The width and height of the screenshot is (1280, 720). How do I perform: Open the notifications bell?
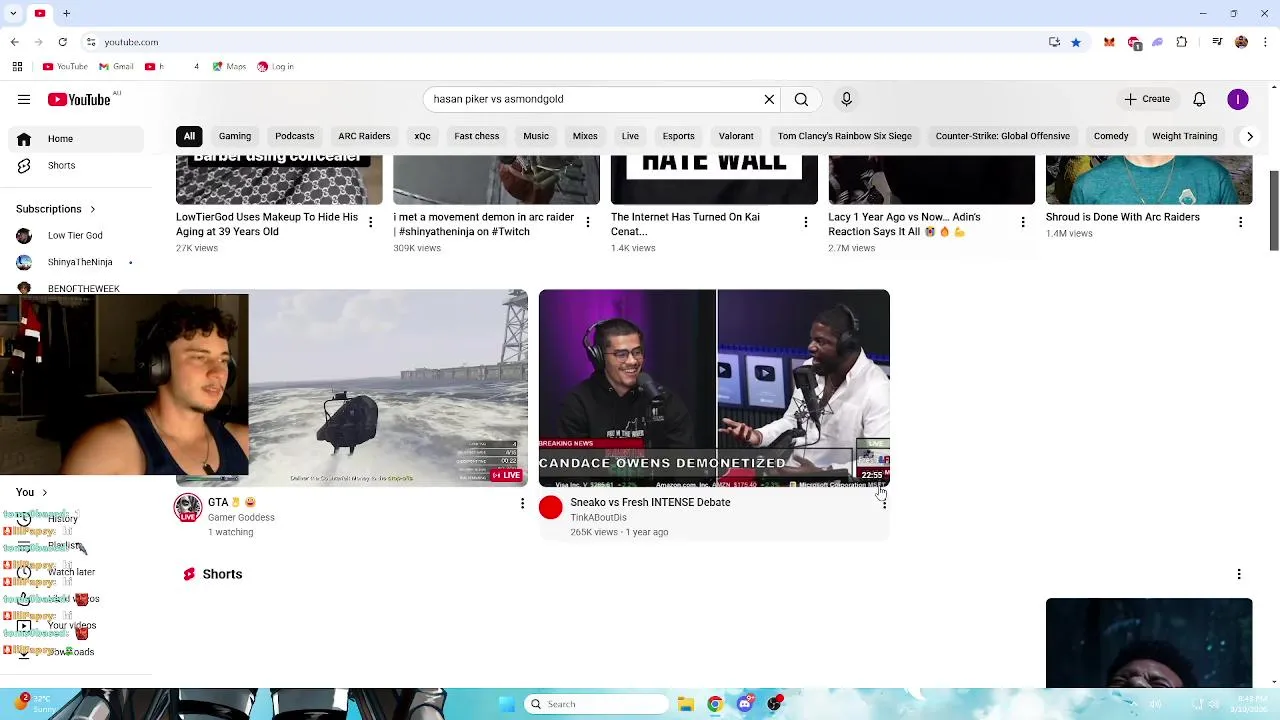1199,99
